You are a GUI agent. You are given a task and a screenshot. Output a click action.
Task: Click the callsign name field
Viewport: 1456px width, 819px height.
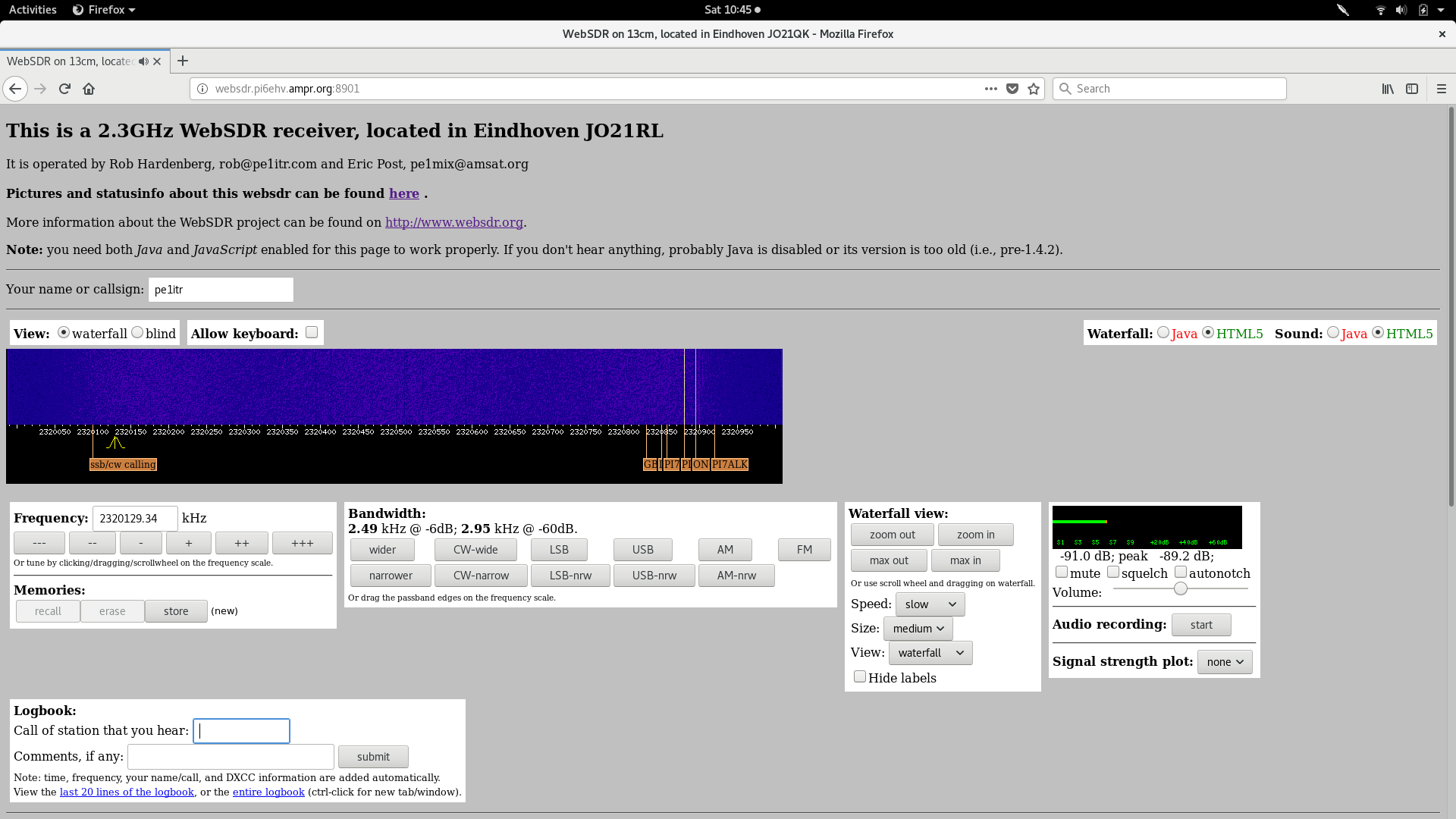[x=221, y=290]
